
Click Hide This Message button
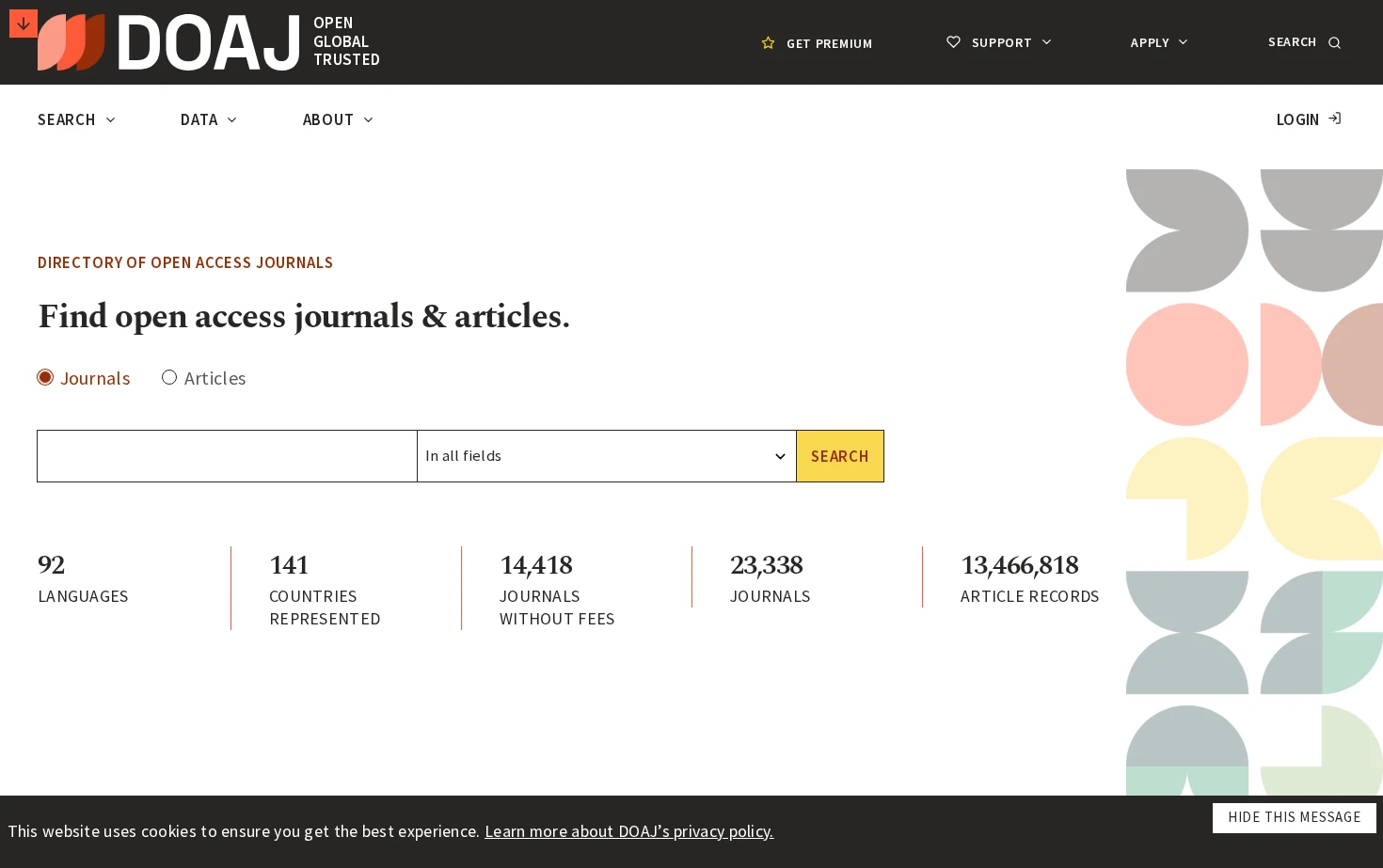point(1294,817)
